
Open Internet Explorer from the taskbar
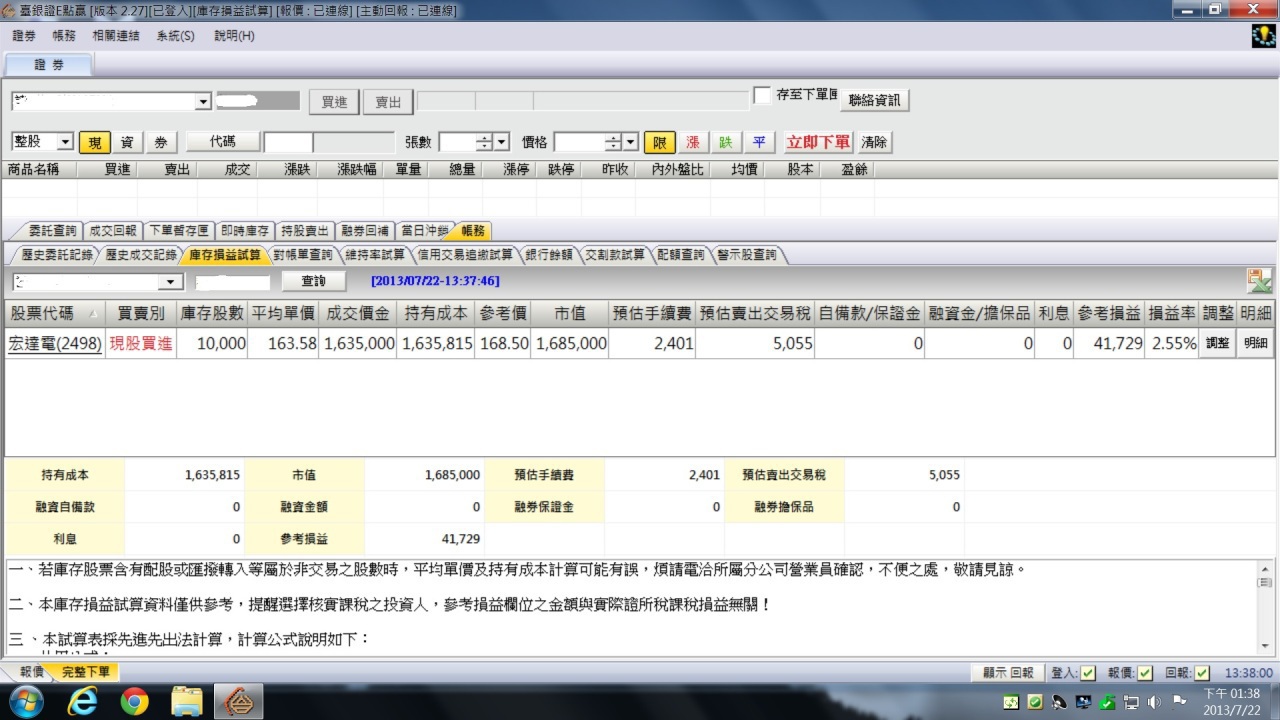(x=82, y=701)
